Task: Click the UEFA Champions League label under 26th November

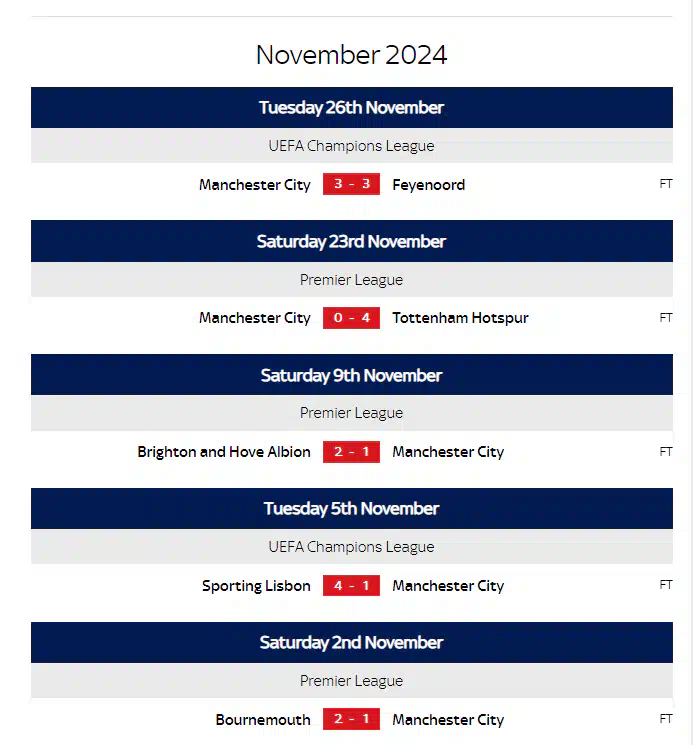Action: tap(351, 146)
